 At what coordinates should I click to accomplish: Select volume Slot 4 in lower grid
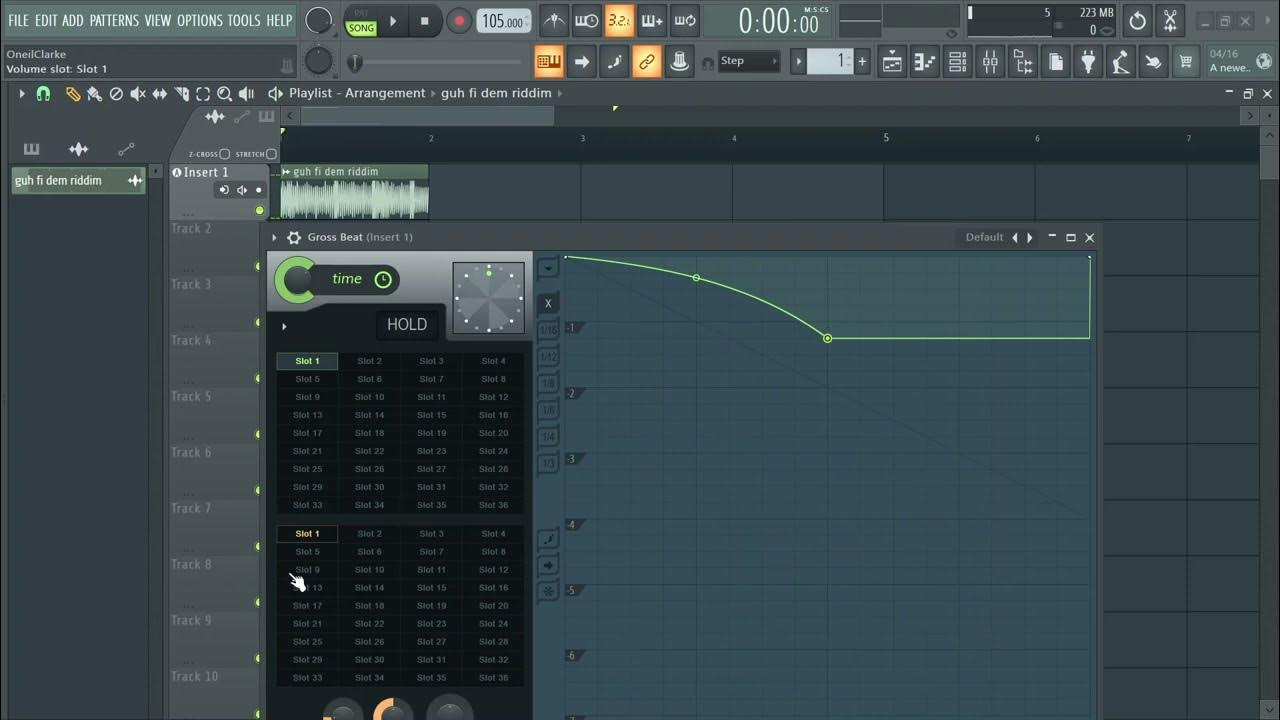tap(493, 534)
